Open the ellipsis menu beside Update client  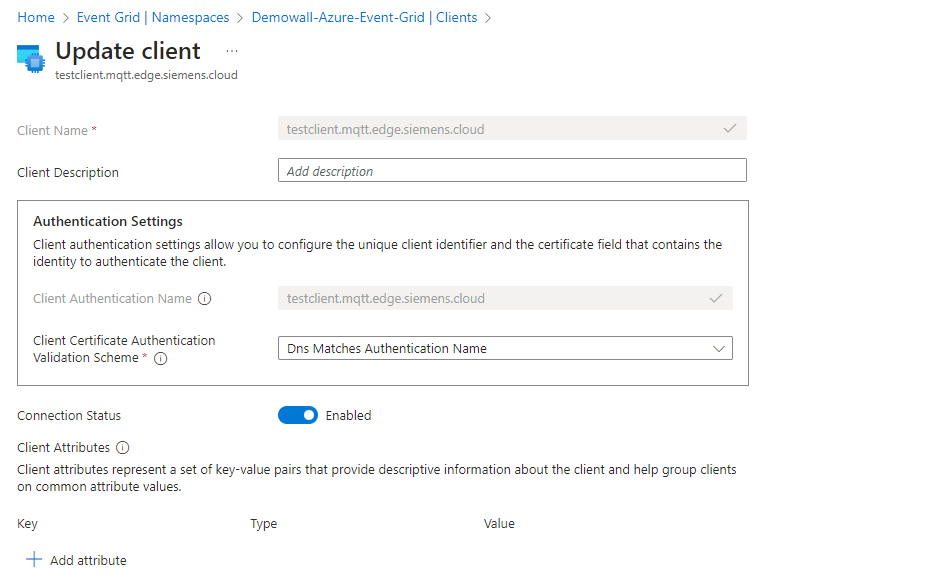[x=232, y=51]
